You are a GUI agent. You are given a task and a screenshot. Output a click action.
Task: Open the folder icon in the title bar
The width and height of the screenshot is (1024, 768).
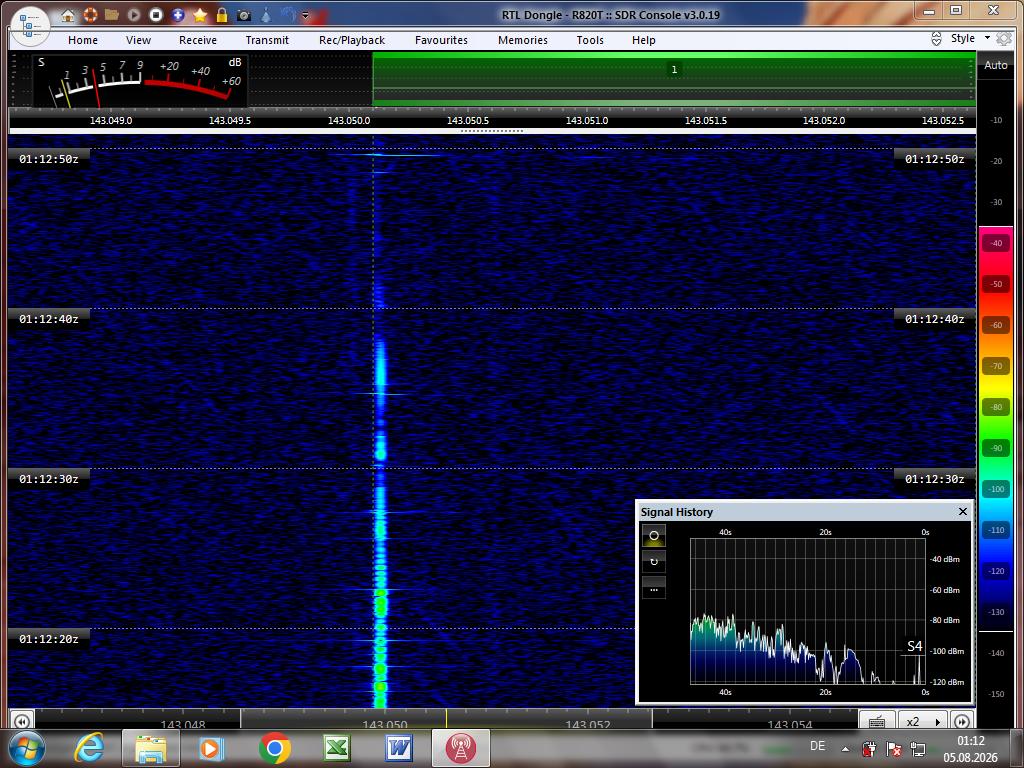[112, 14]
